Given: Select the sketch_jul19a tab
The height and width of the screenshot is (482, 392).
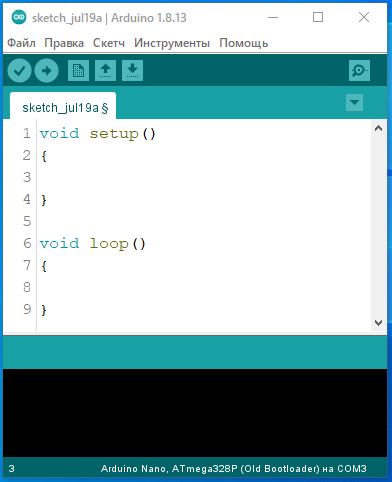Looking at the screenshot, I should point(63,107).
